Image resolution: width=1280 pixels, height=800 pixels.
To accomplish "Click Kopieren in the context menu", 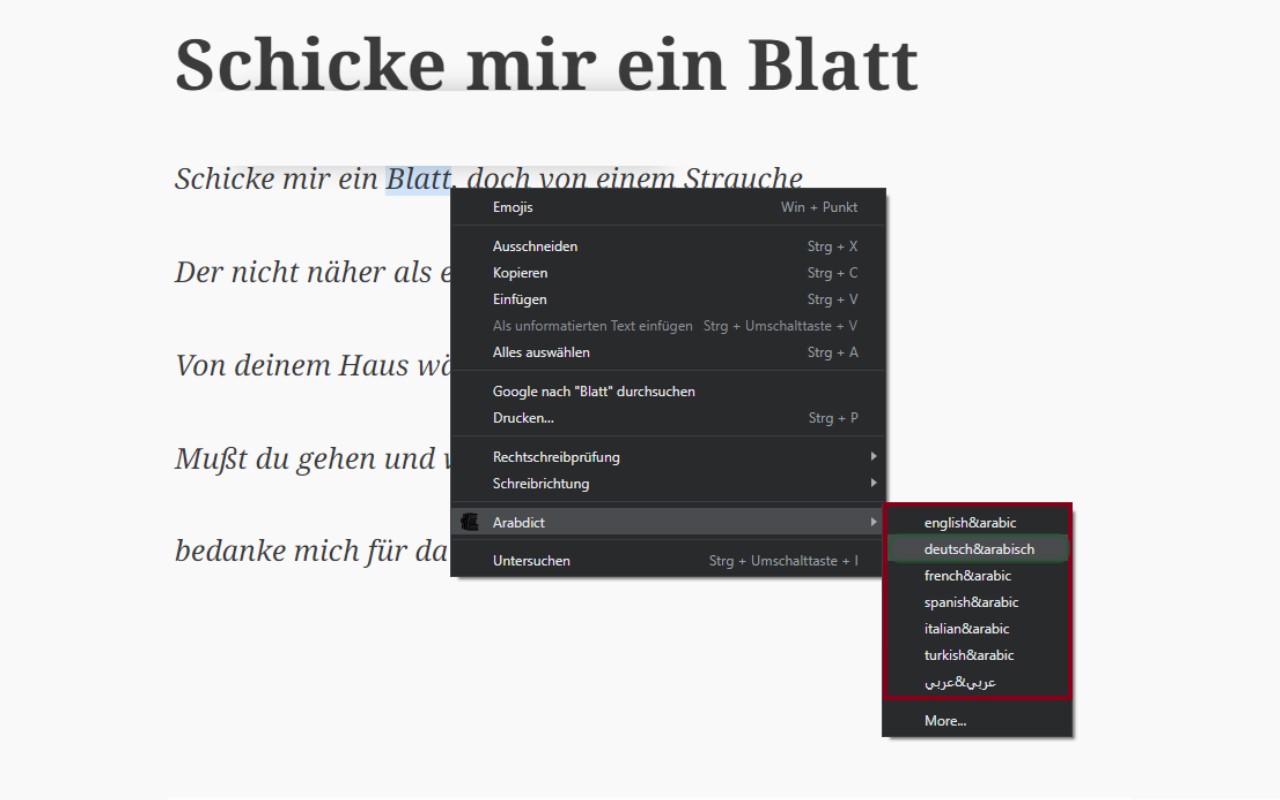I will (x=520, y=273).
